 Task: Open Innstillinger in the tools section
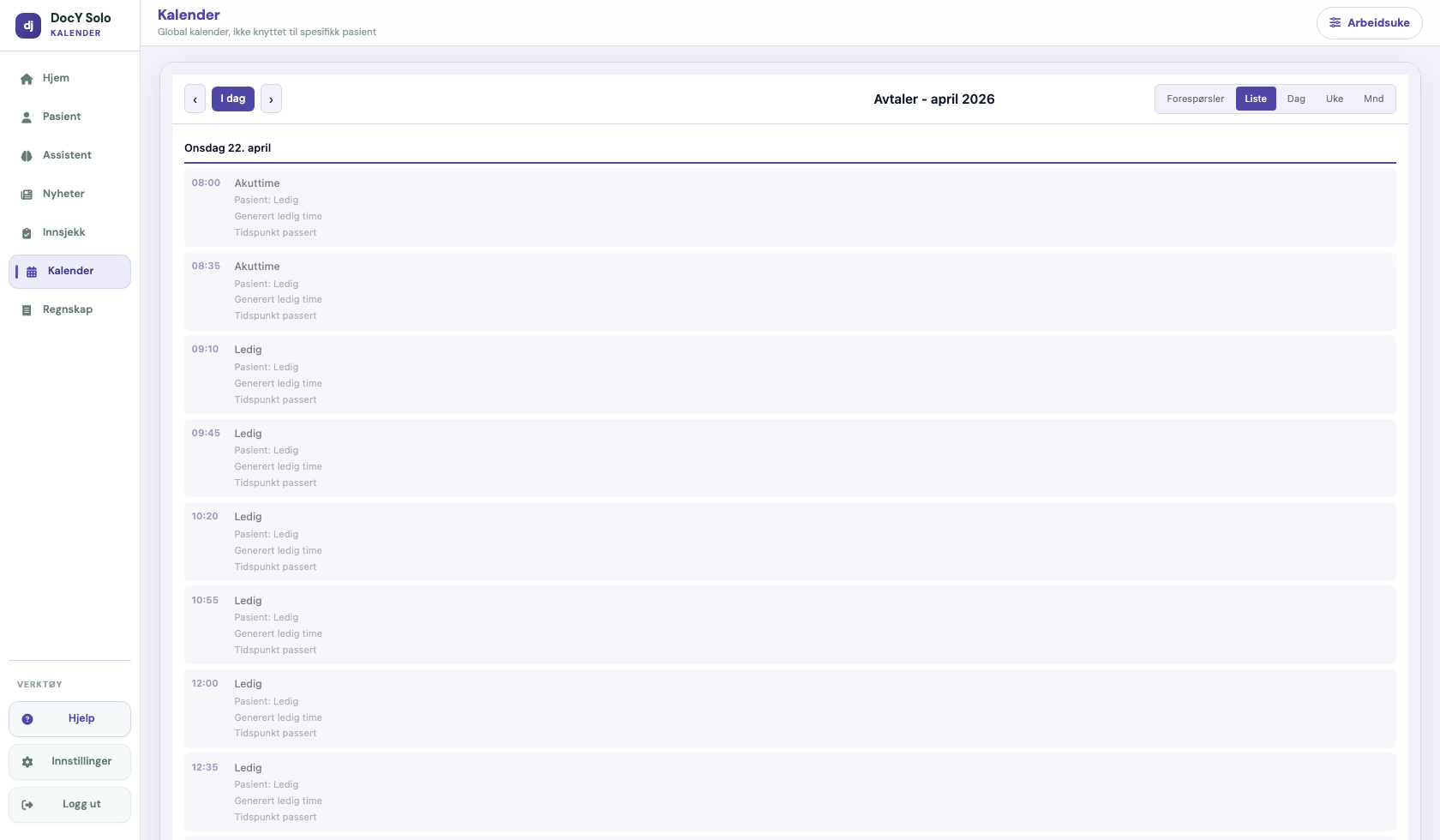pos(69,762)
